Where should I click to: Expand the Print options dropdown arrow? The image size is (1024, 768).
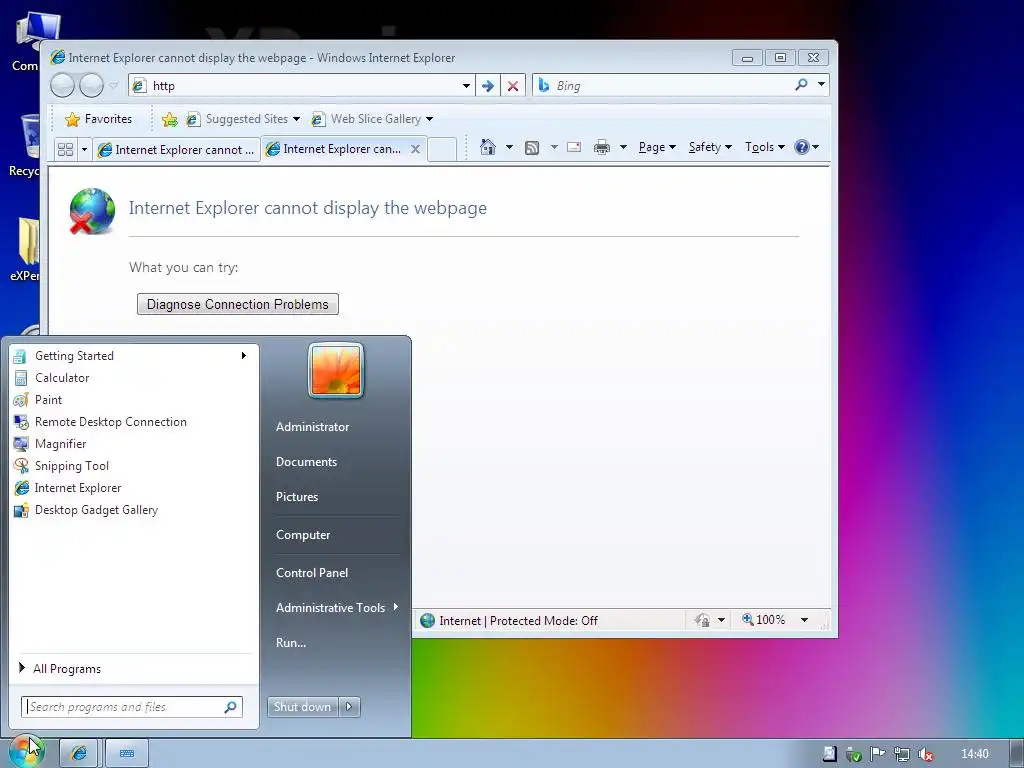(x=623, y=147)
